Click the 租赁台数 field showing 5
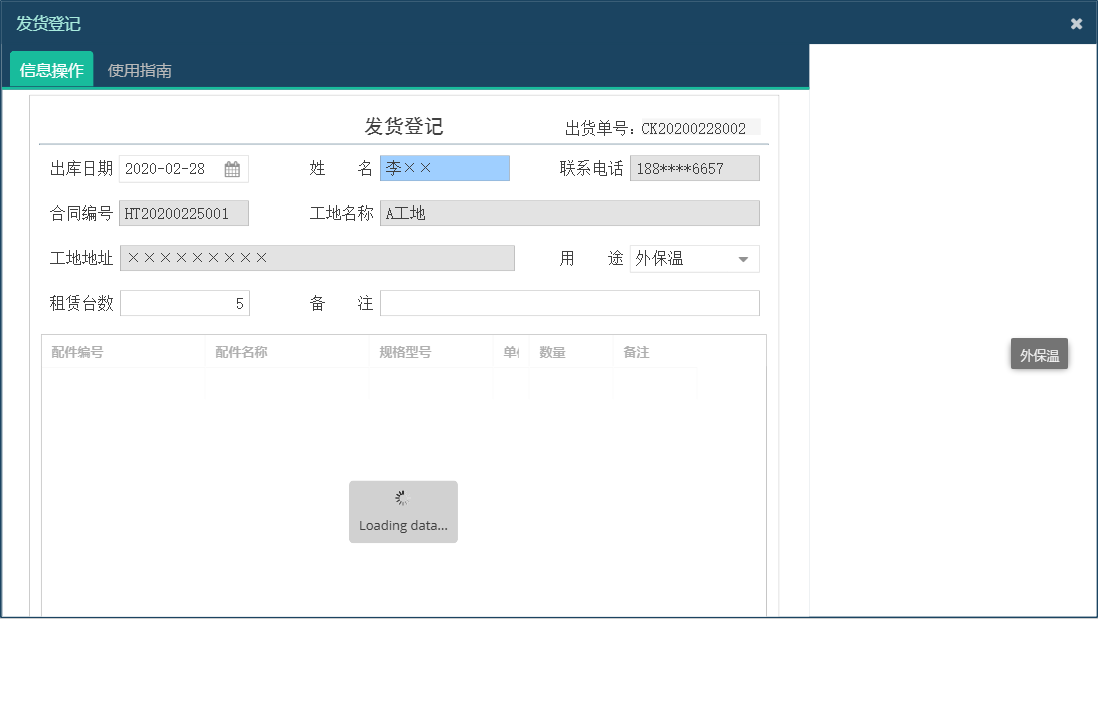The image size is (1098, 704). click(185, 303)
